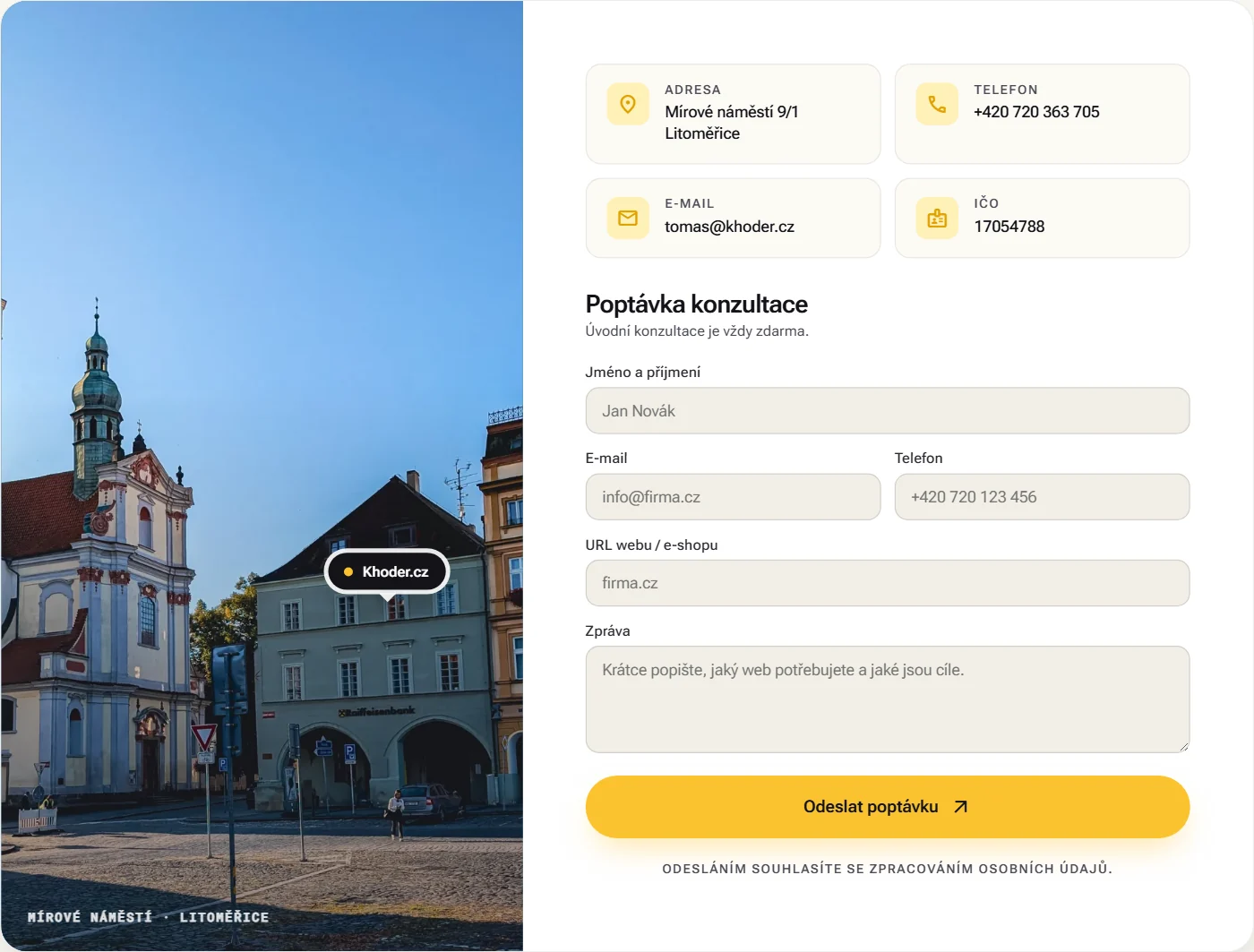Click the Zpráva field label

click(x=607, y=631)
